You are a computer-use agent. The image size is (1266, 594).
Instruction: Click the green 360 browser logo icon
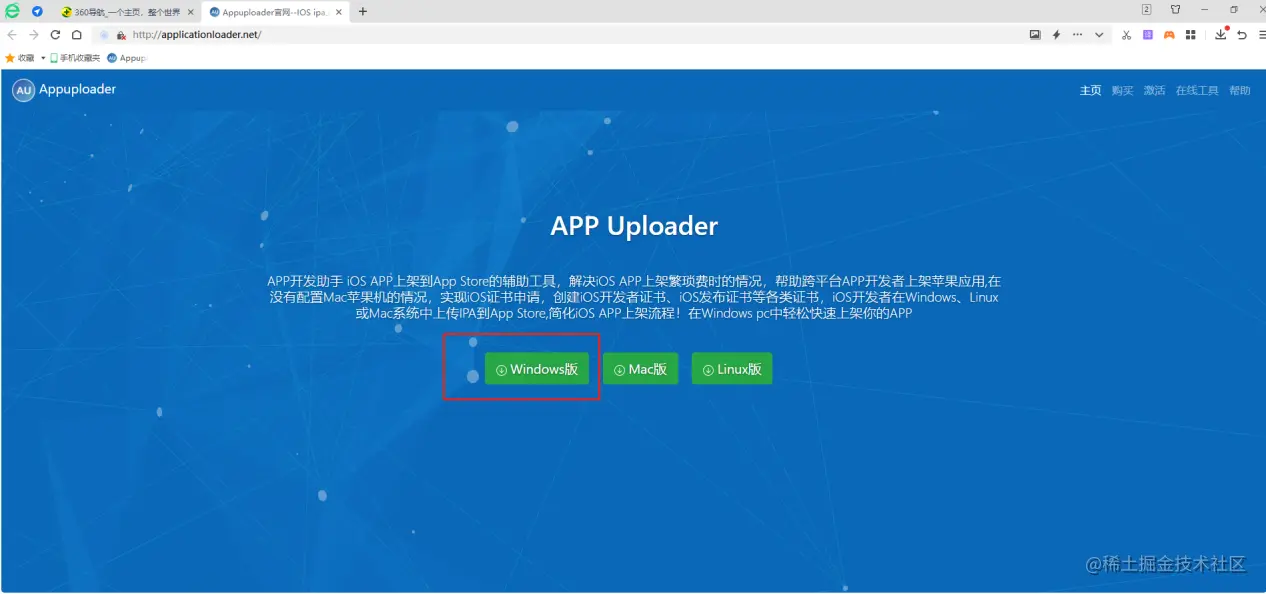coord(12,11)
